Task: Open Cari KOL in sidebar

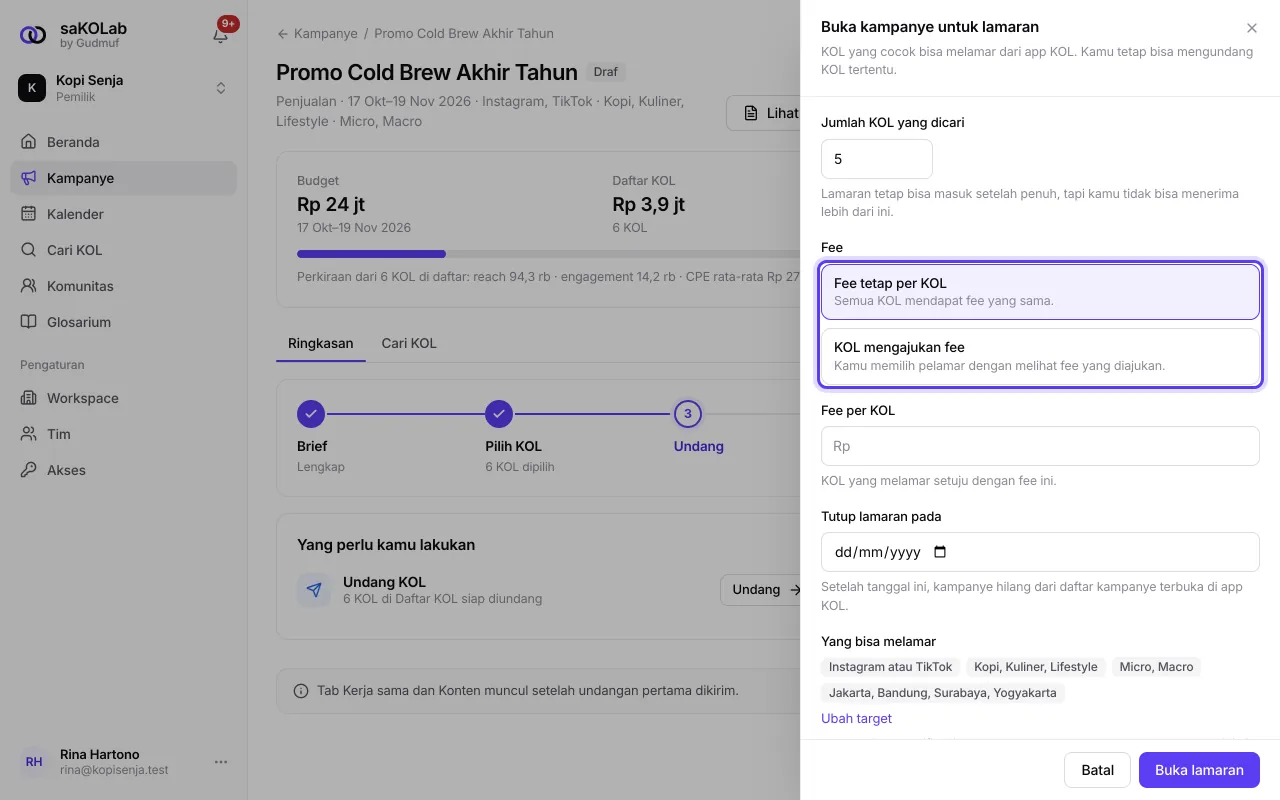Action: tap(124, 250)
